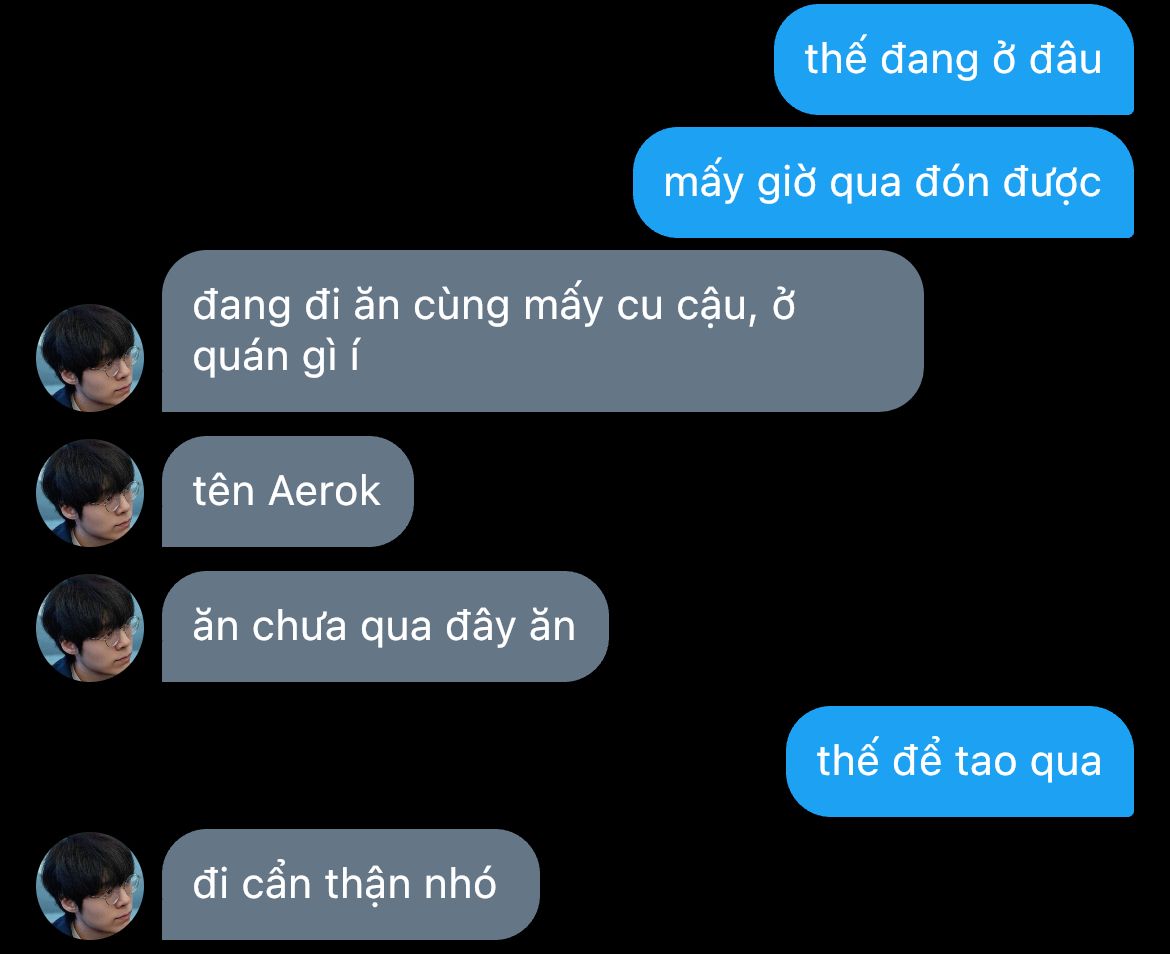Open the avatar beside the "đang đi ăn cùng" message
The width and height of the screenshot is (1170, 954).
click(x=90, y=358)
